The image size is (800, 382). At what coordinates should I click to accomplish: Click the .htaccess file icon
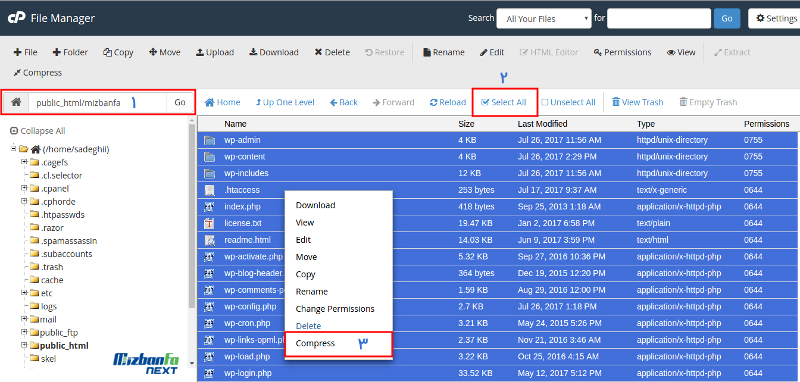(x=209, y=190)
